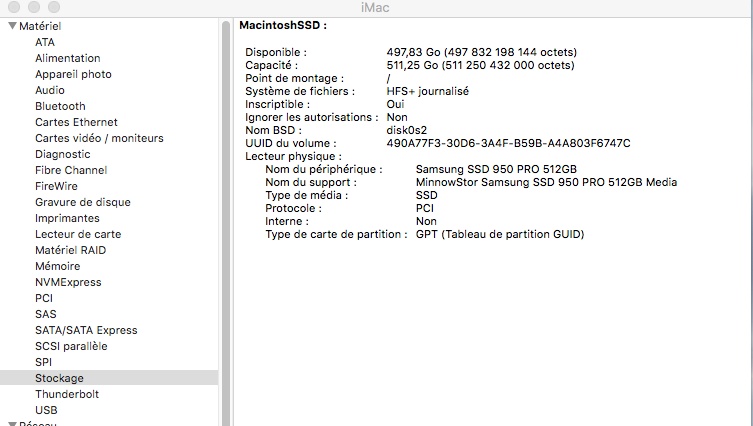This screenshot has height=426, width=753.
Task: Click the BSD name disk0s2
Action: (406, 130)
